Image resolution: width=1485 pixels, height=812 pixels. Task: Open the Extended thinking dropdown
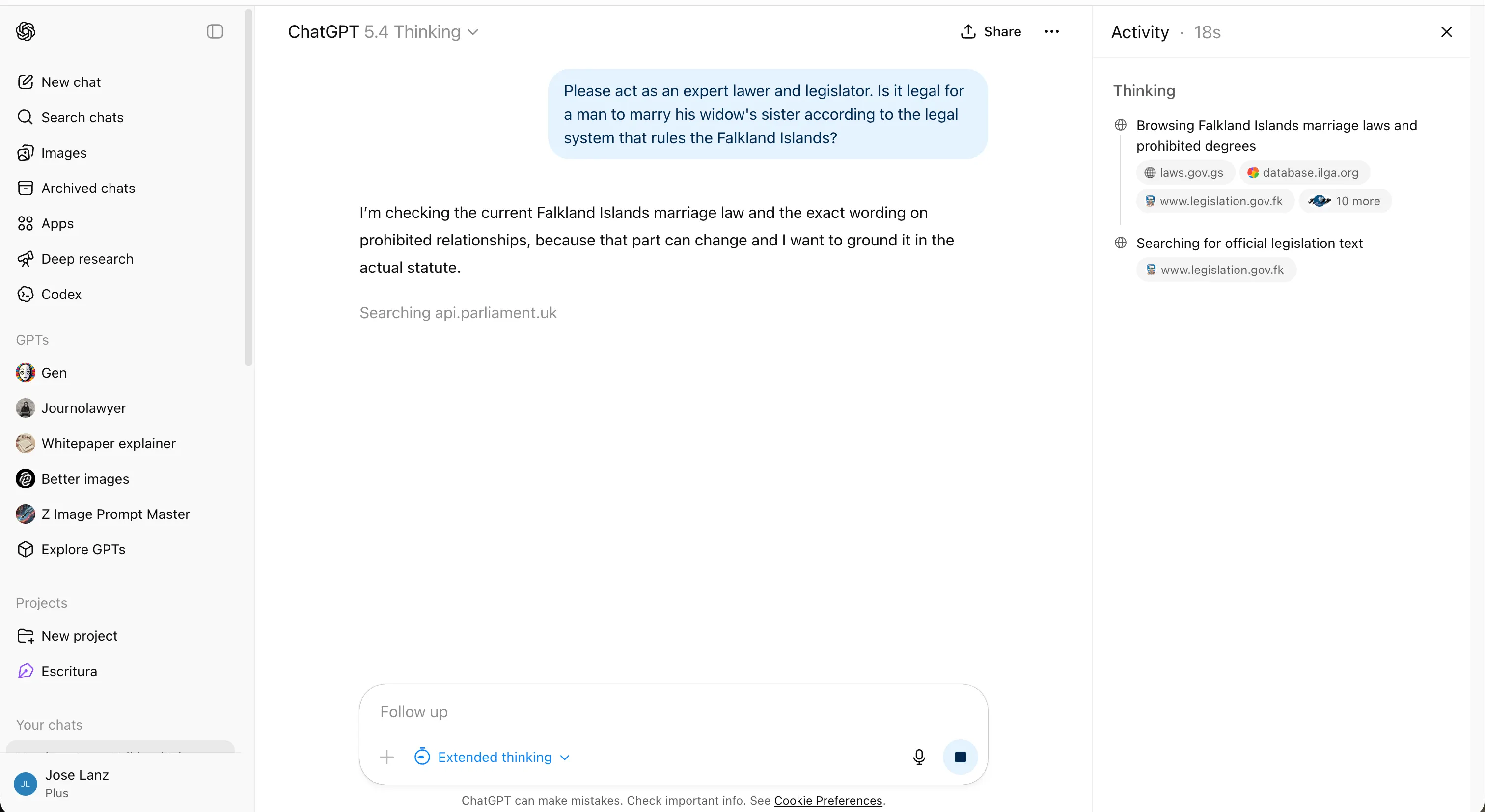click(493, 757)
